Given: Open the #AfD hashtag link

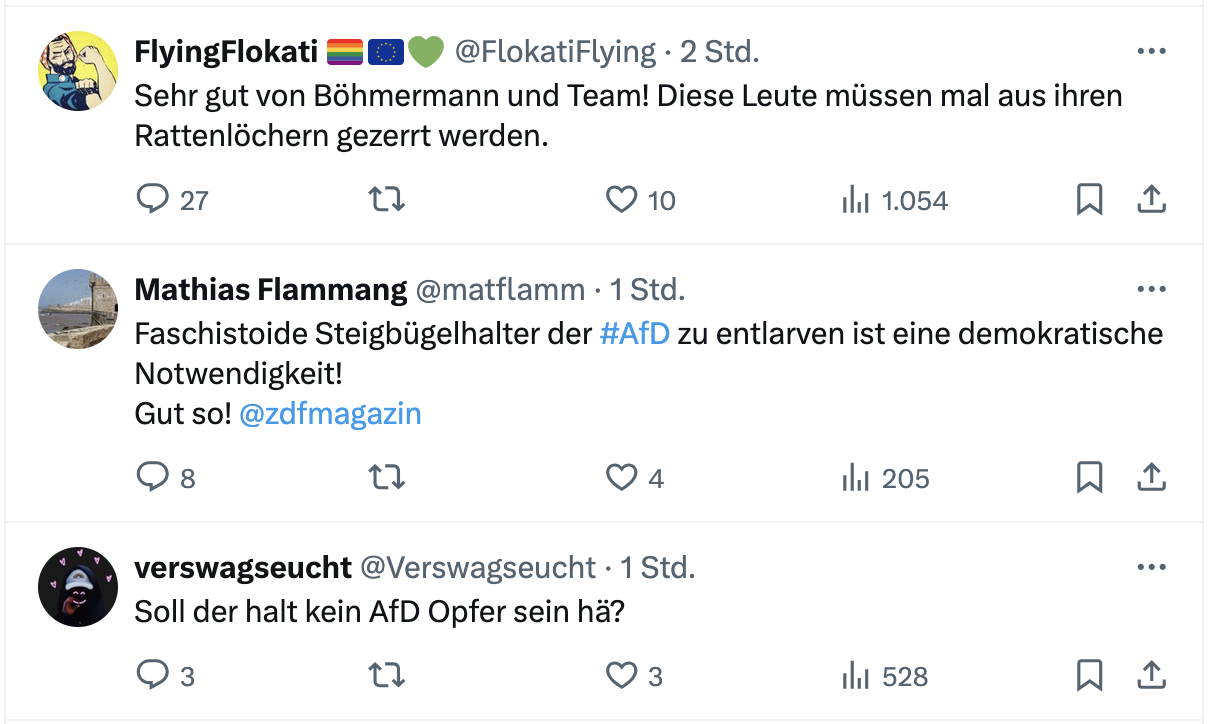Looking at the screenshot, I should (634, 334).
